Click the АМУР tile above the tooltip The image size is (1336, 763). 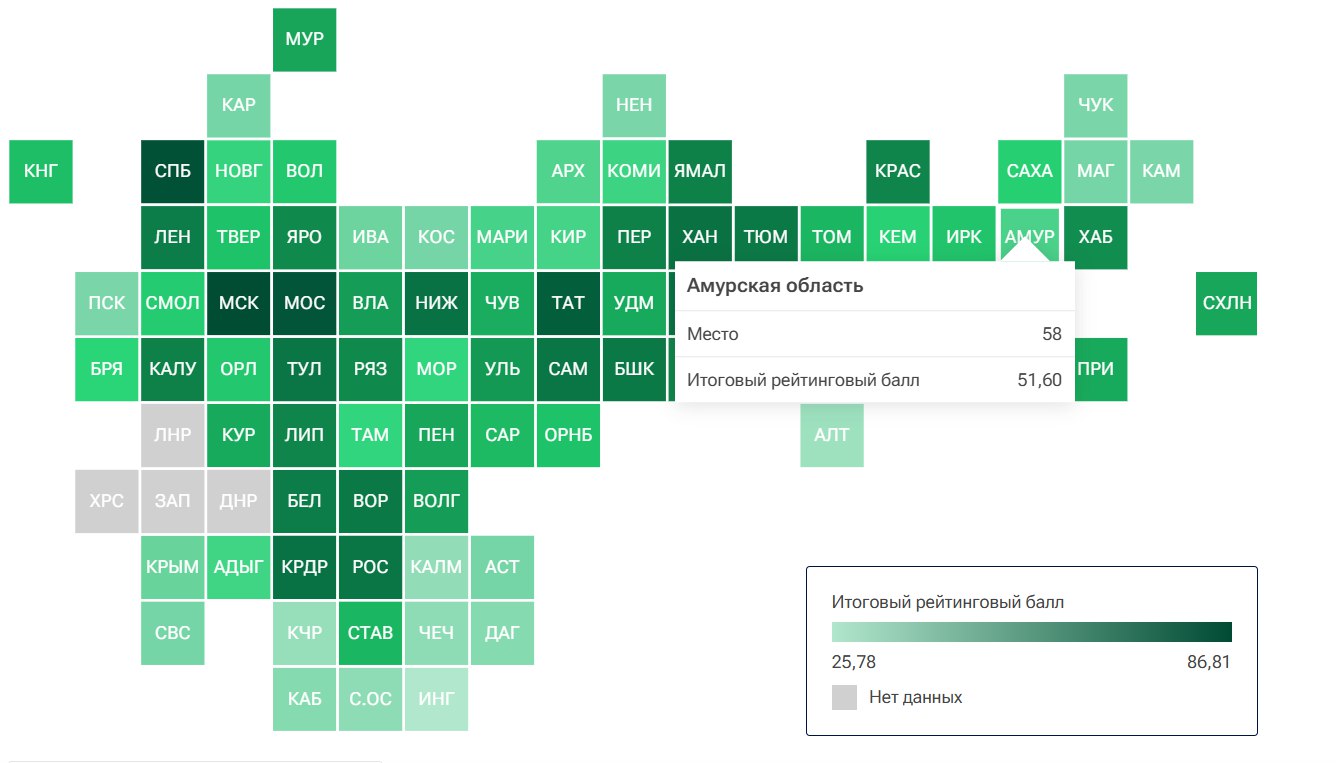point(1030,230)
